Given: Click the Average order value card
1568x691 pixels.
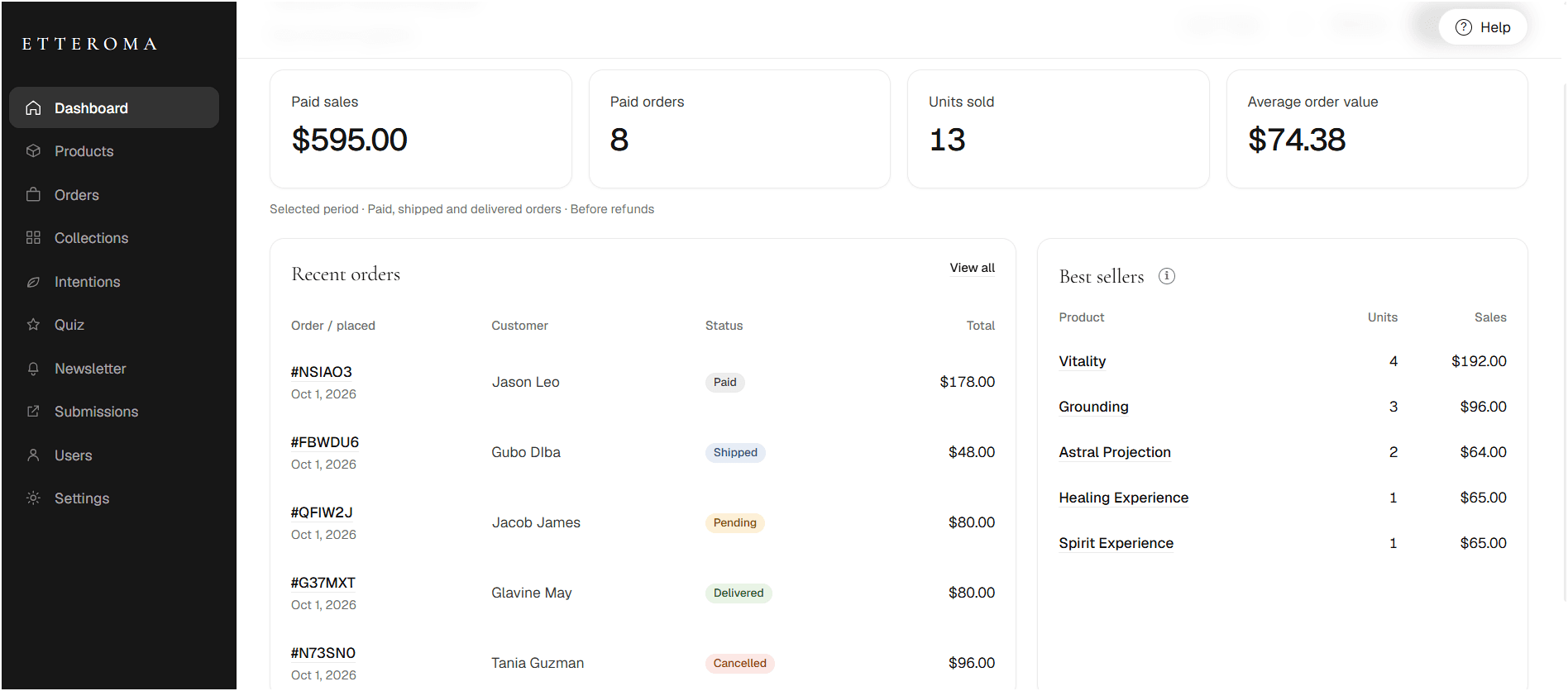Looking at the screenshot, I should (x=1377, y=129).
